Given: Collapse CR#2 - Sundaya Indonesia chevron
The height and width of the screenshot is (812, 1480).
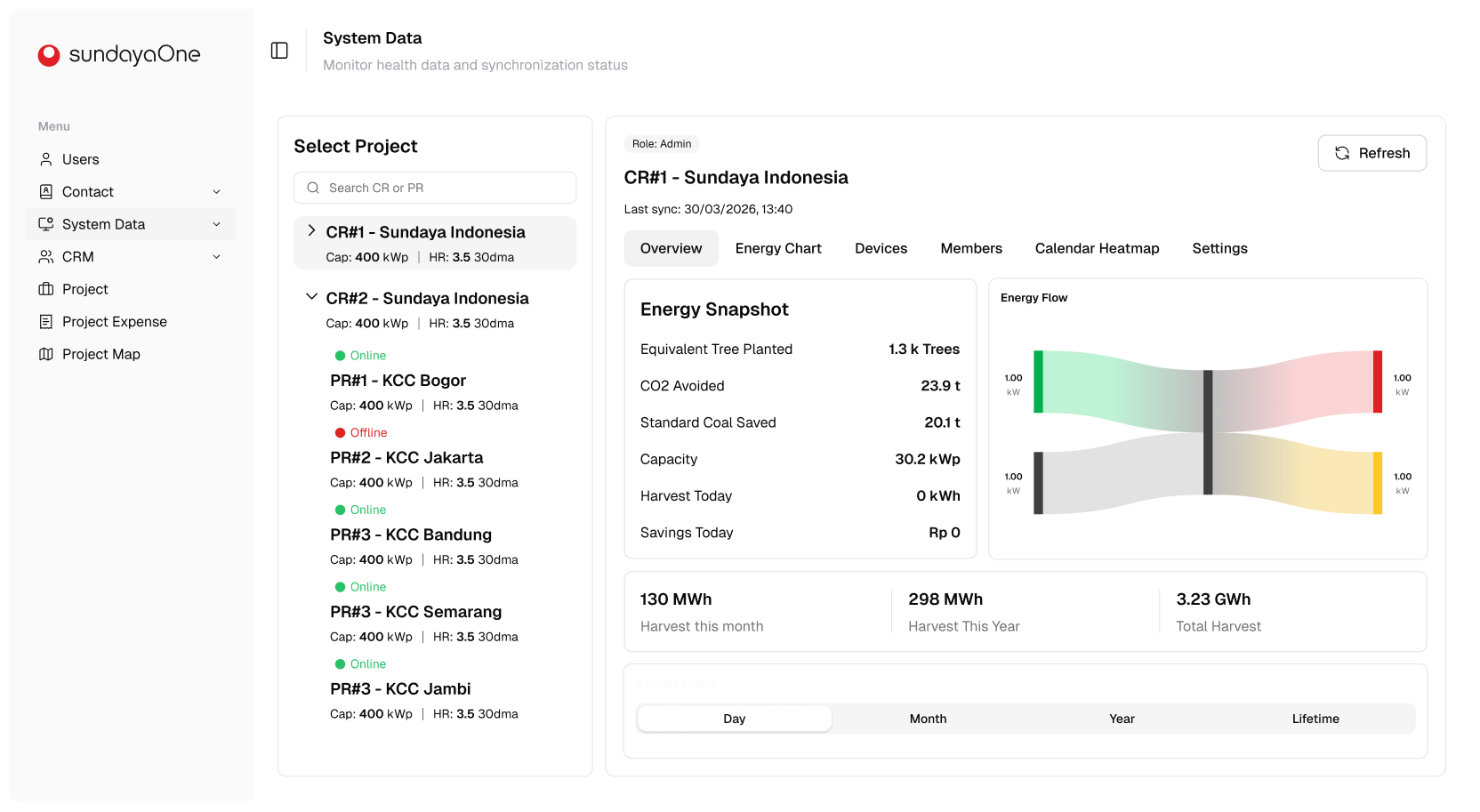Looking at the screenshot, I should coord(311,296).
